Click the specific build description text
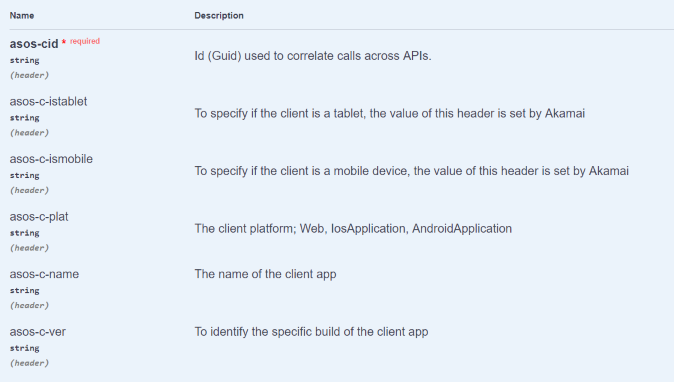 click(x=312, y=332)
